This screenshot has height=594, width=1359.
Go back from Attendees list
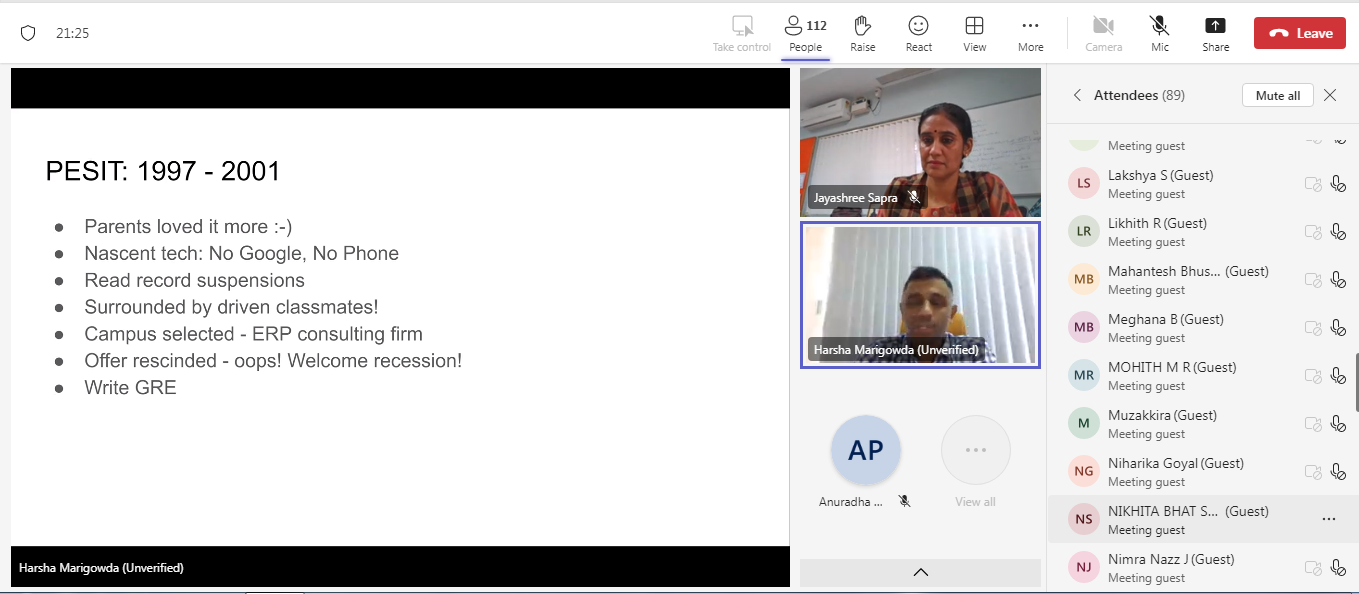click(x=1077, y=95)
